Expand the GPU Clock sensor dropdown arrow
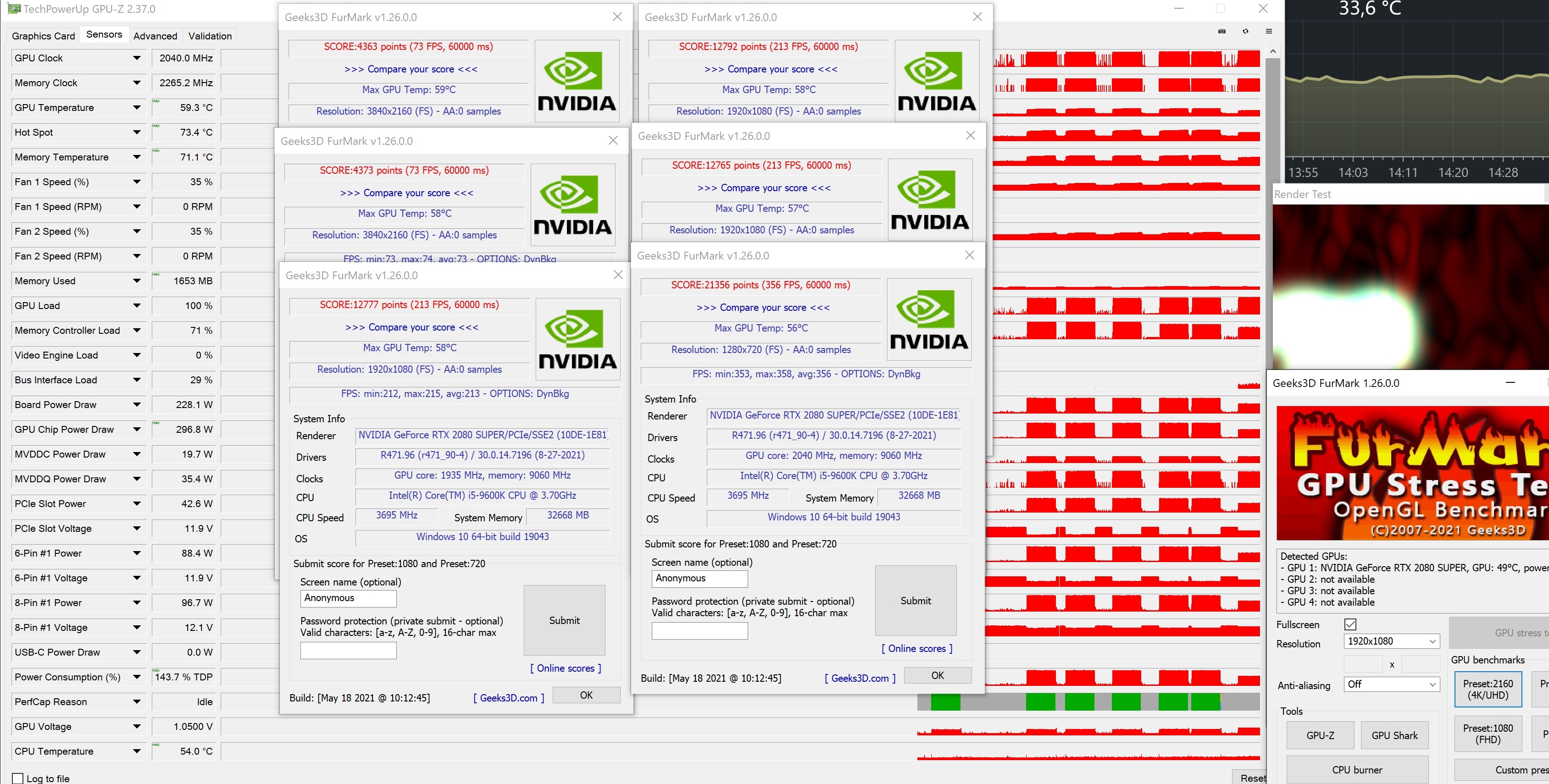 137,58
